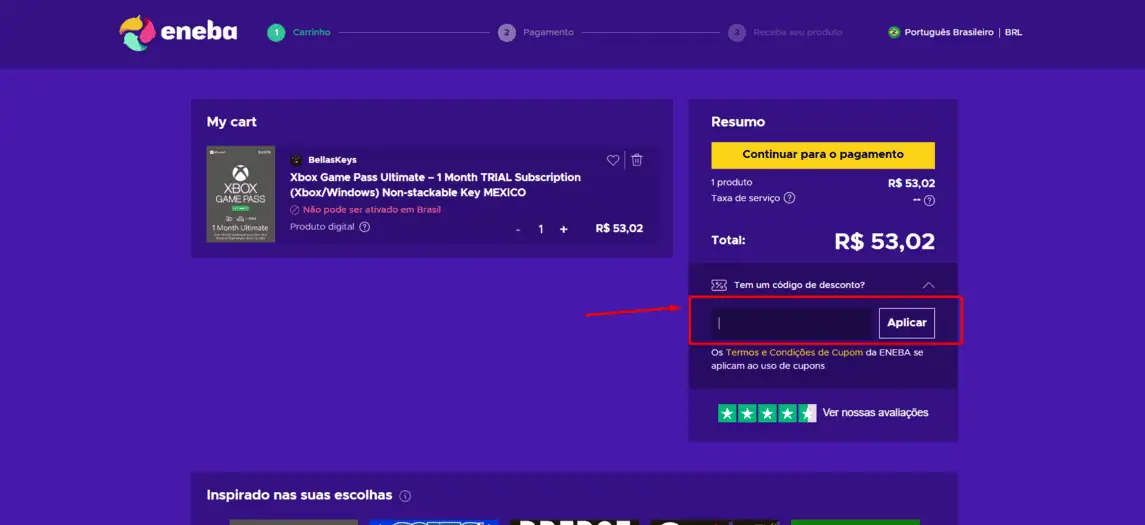
Task: Select the Carrinho step
Action: click(299, 33)
